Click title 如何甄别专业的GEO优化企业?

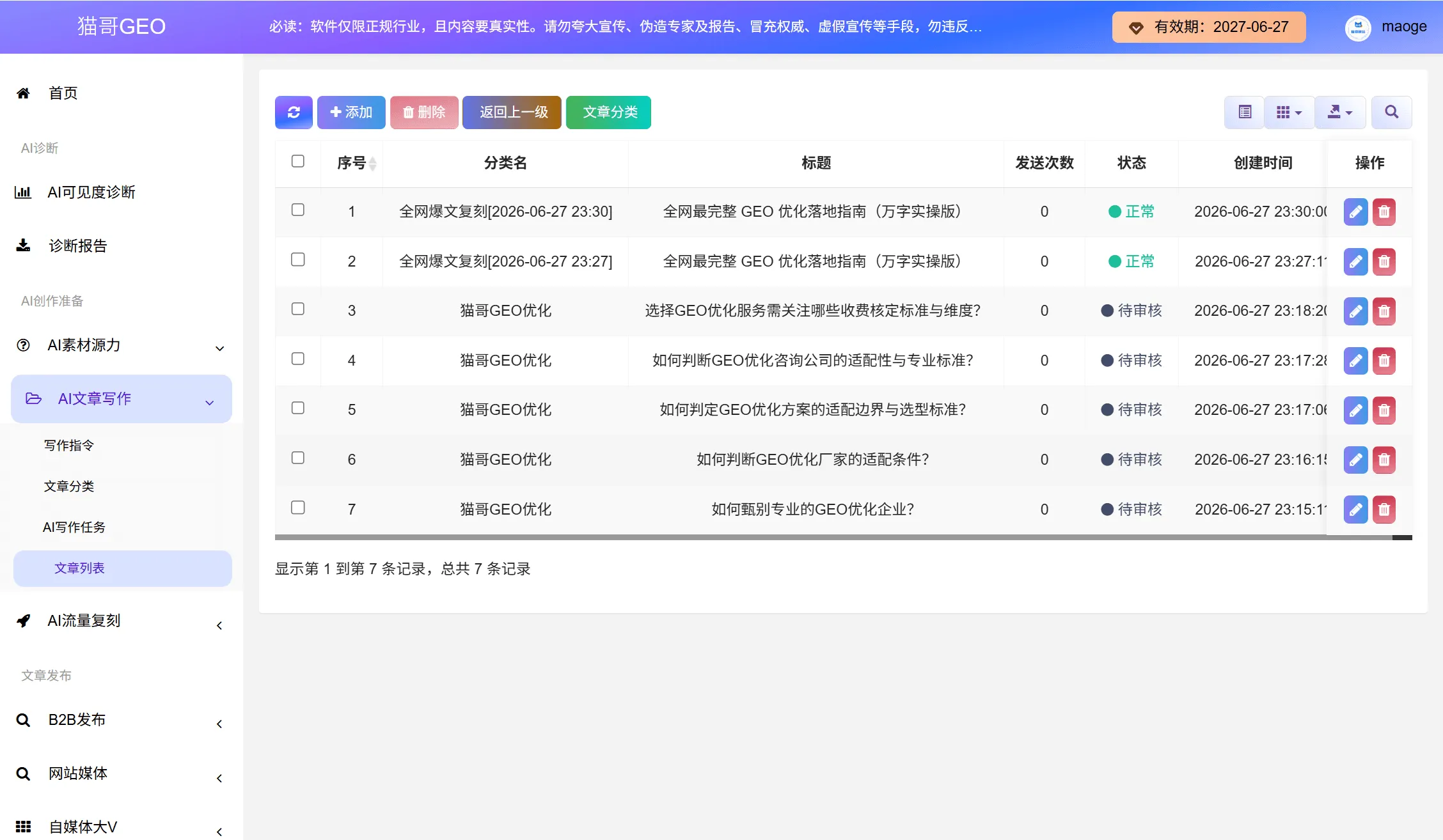[x=813, y=509]
